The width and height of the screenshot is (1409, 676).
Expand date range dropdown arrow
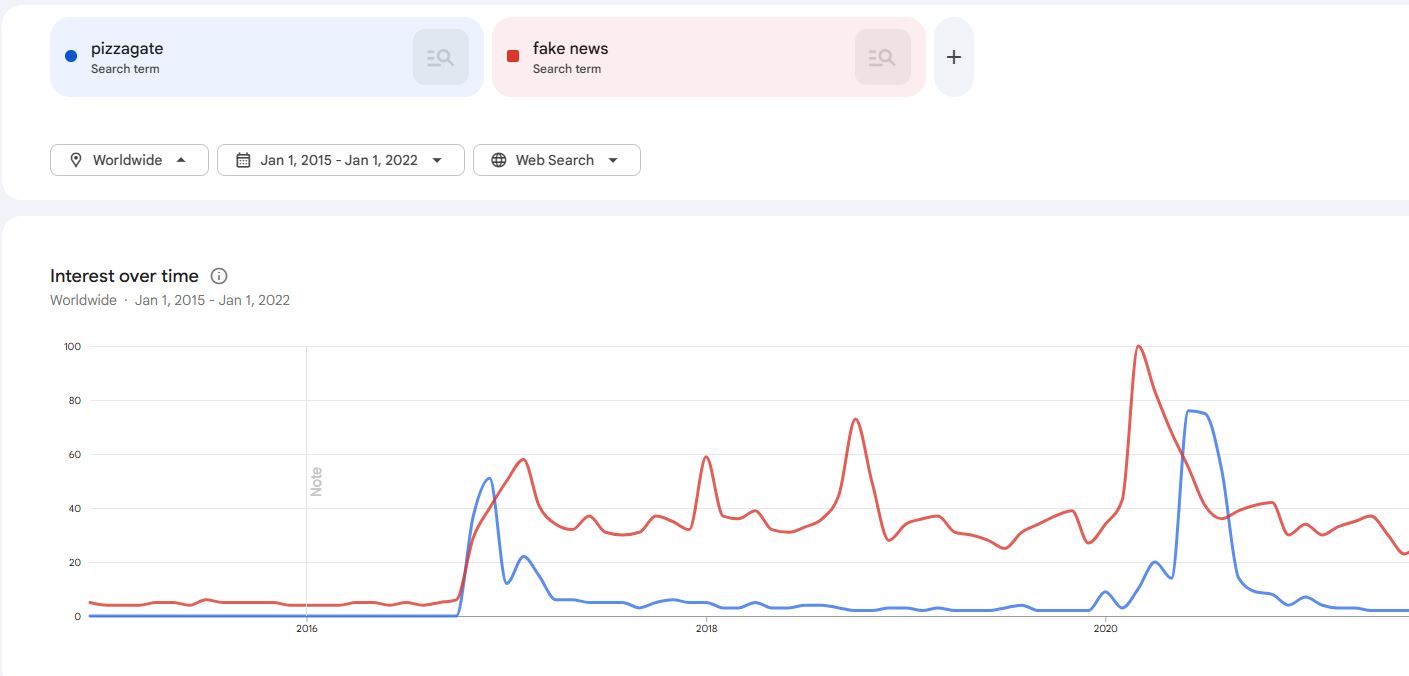click(437, 160)
